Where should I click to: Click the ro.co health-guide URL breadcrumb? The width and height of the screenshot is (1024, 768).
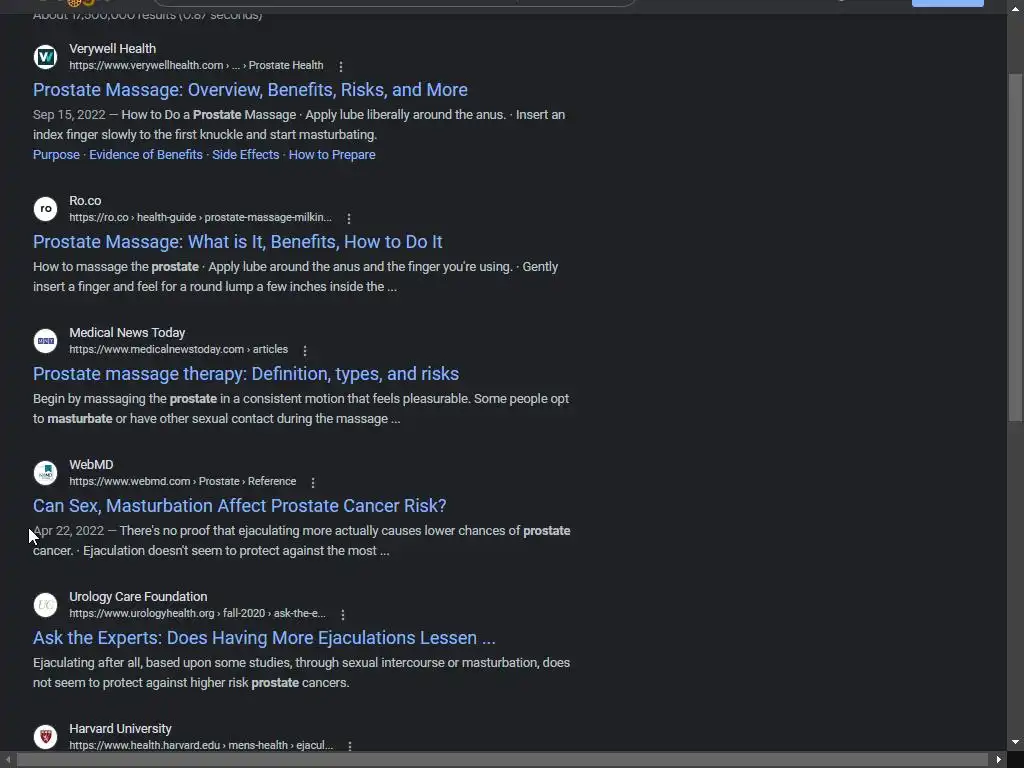click(x=200, y=217)
